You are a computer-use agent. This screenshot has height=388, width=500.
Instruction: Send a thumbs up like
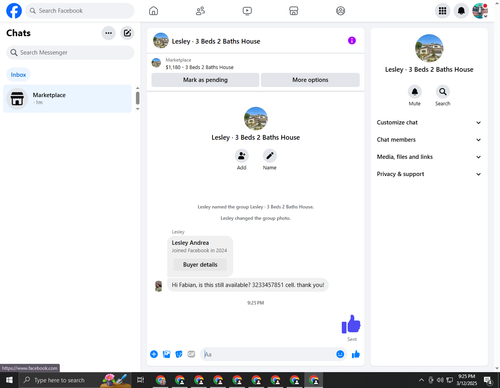[356, 354]
